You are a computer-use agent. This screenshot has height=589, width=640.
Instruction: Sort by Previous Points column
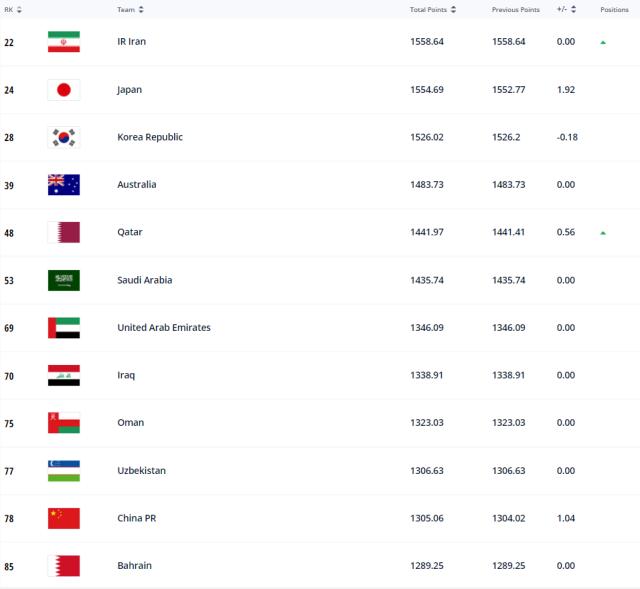pyautogui.click(x=519, y=10)
